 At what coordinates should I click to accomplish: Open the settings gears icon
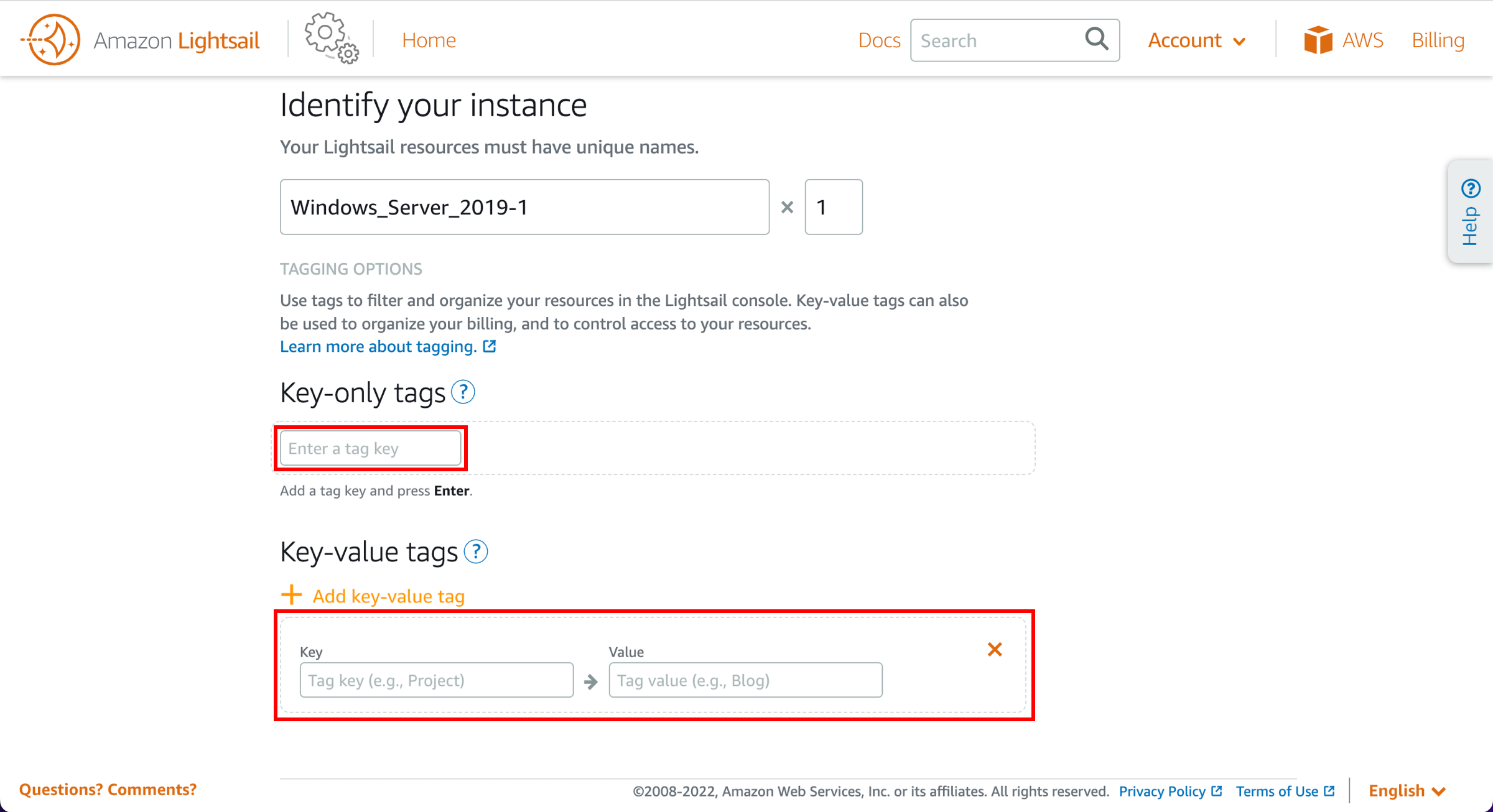tap(332, 39)
